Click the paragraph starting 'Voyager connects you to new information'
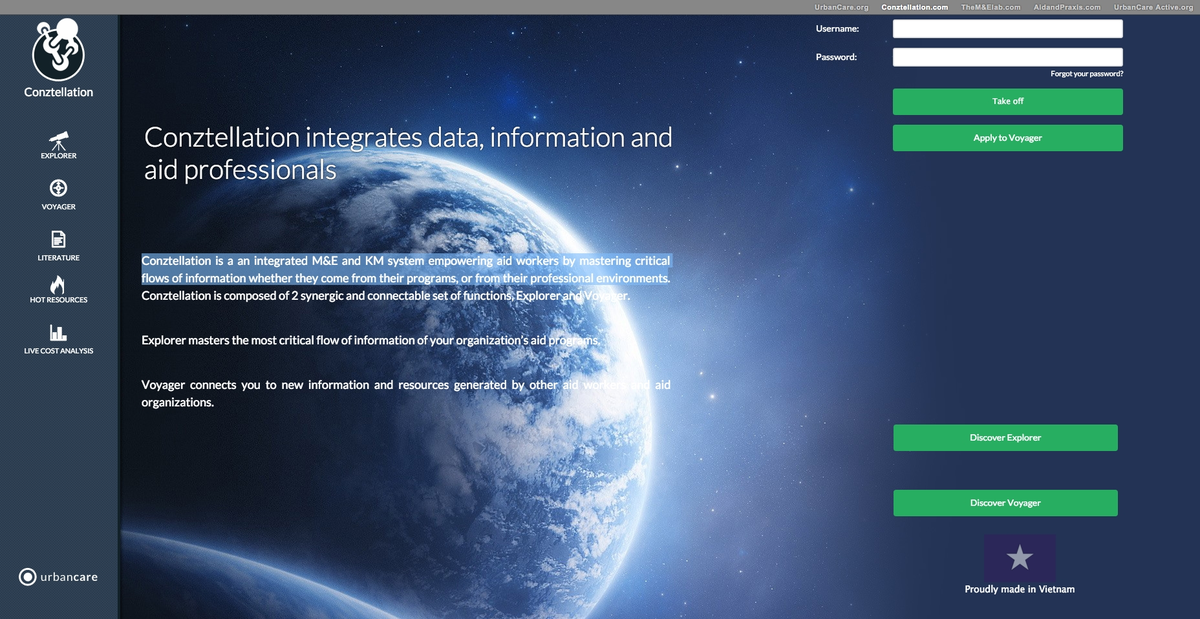 pos(406,393)
